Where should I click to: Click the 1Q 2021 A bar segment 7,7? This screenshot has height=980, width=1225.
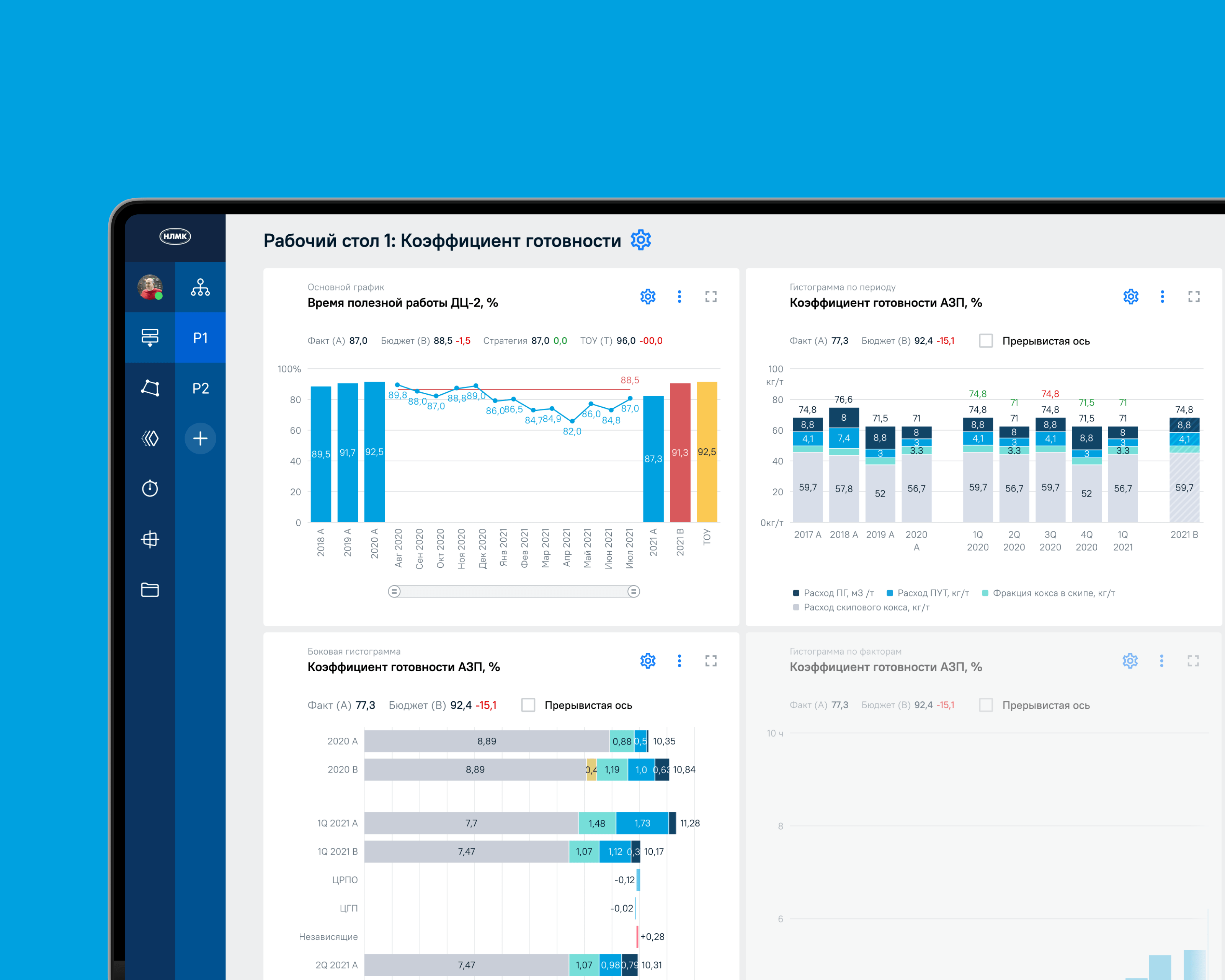tap(471, 823)
